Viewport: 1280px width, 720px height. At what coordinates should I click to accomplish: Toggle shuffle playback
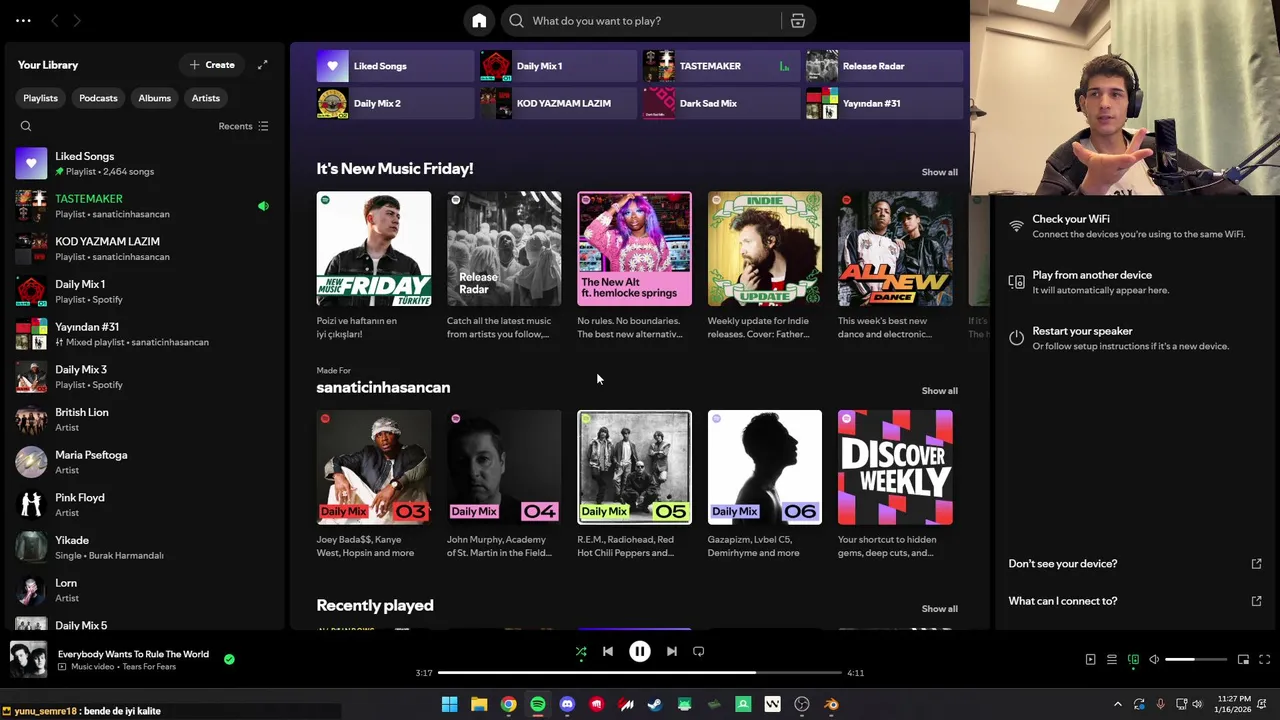581,652
